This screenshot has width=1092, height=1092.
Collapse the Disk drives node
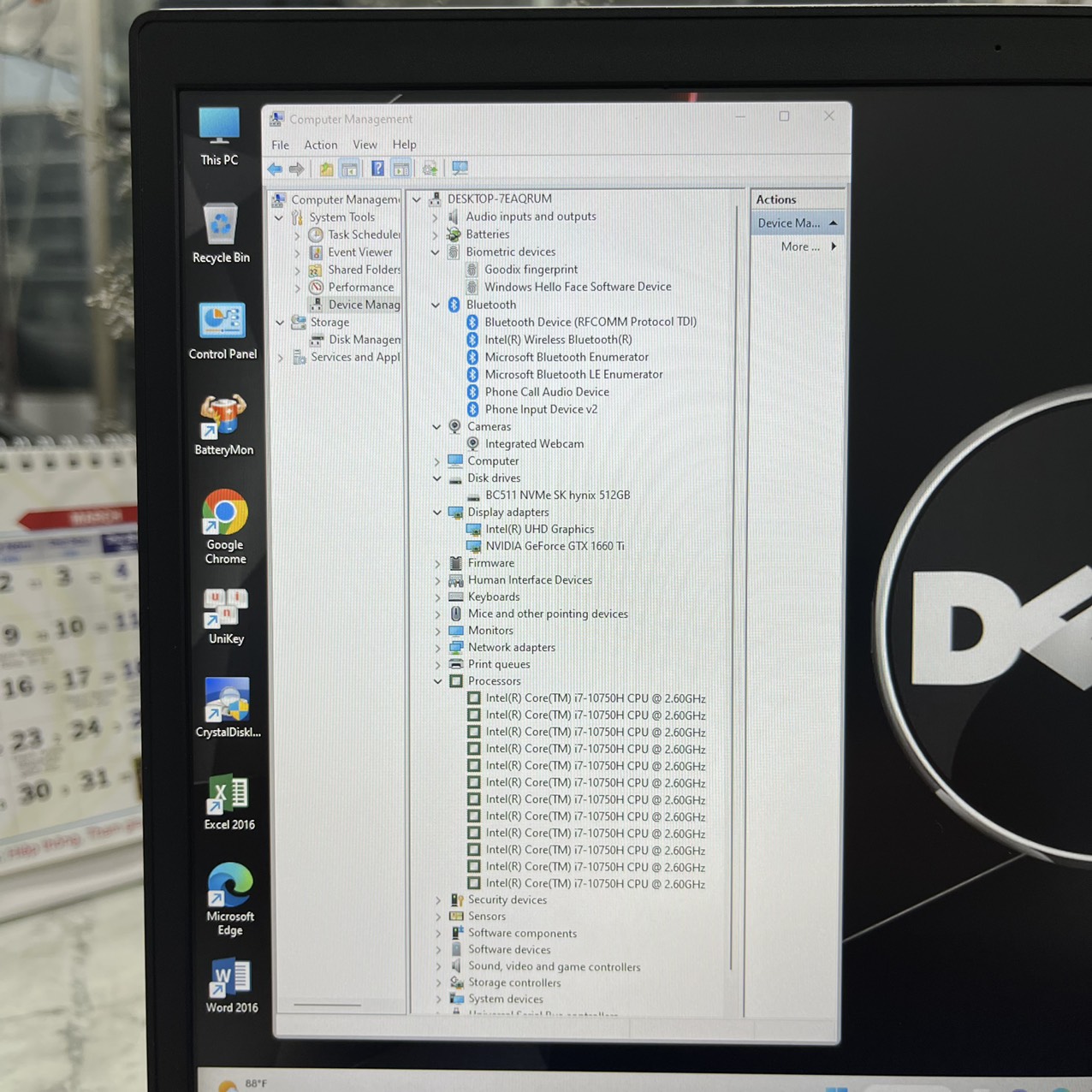point(437,478)
